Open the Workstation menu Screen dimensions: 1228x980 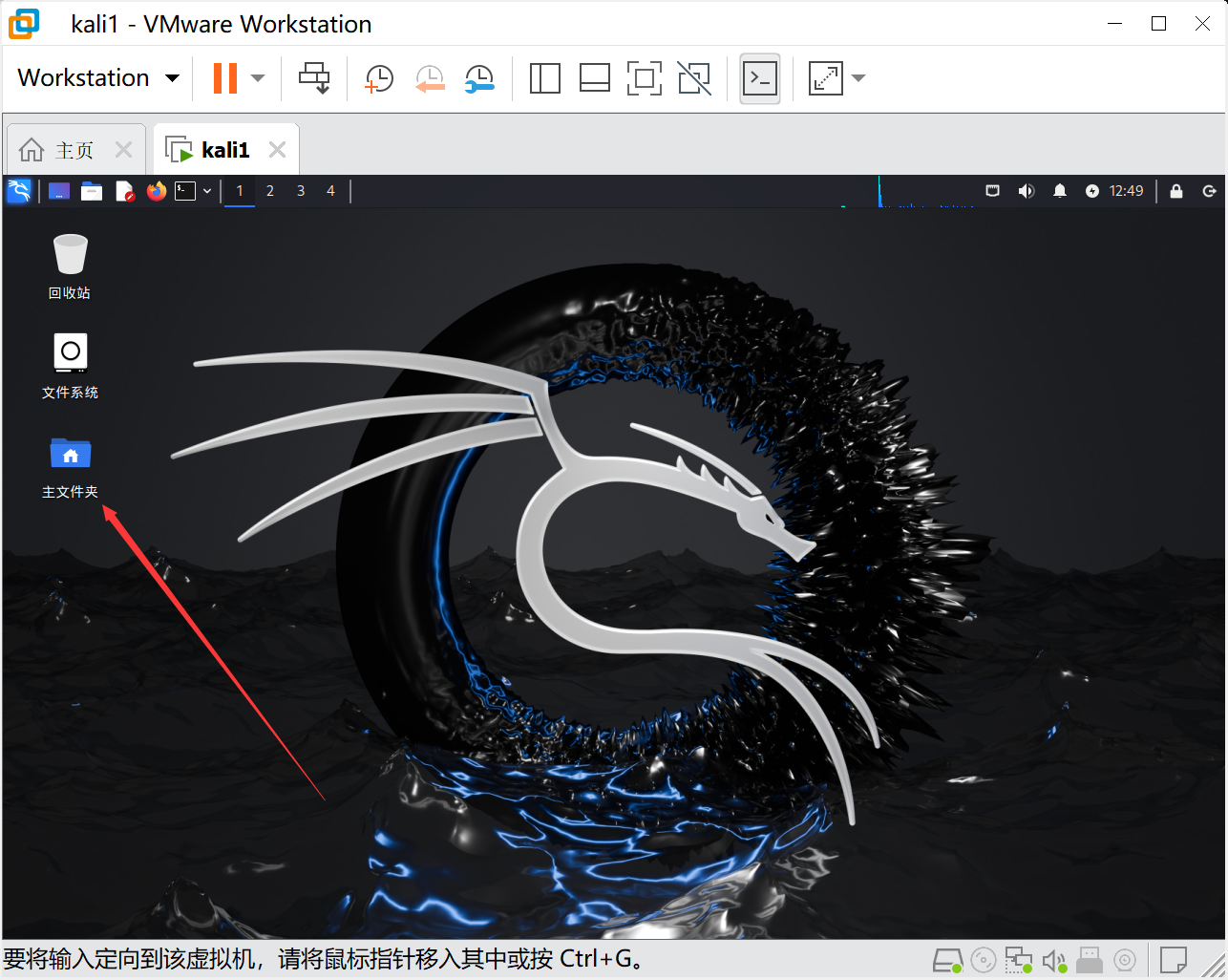(99, 77)
